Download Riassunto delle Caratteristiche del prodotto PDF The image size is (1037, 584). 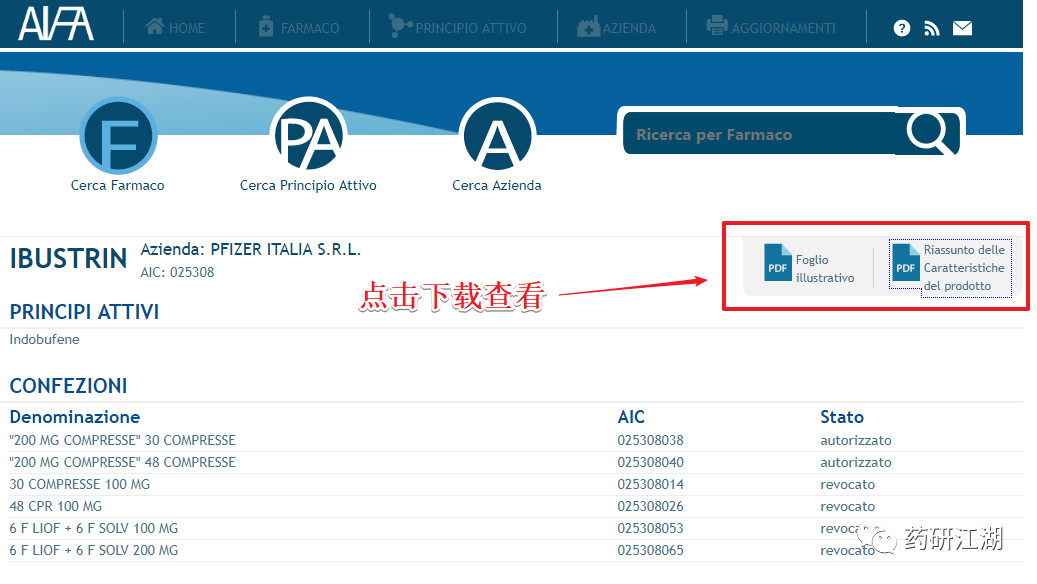tap(950, 268)
